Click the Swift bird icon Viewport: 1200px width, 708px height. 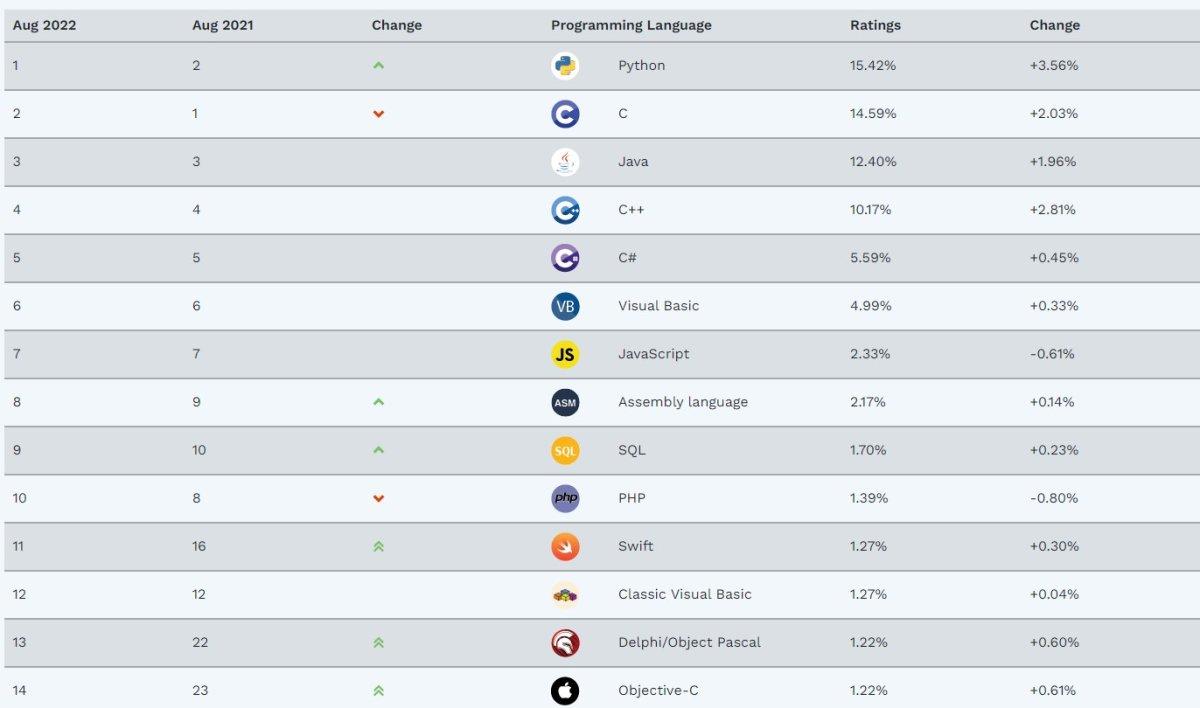coord(565,546)
